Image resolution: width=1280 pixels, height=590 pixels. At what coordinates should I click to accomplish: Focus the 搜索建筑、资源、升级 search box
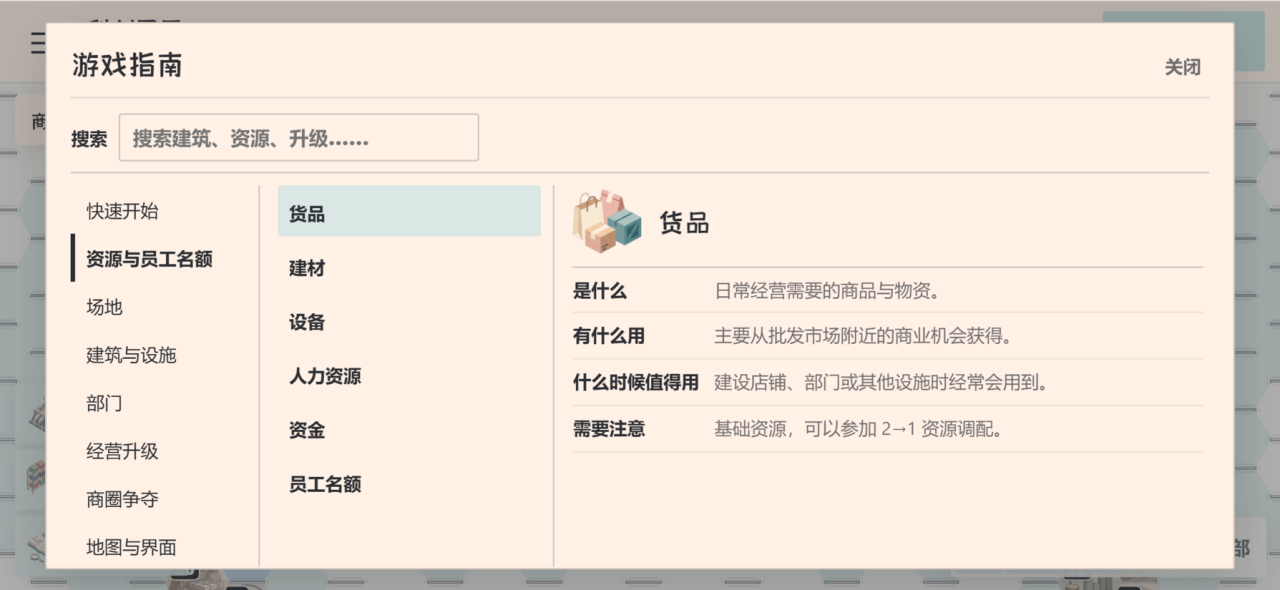click(298, 138)
